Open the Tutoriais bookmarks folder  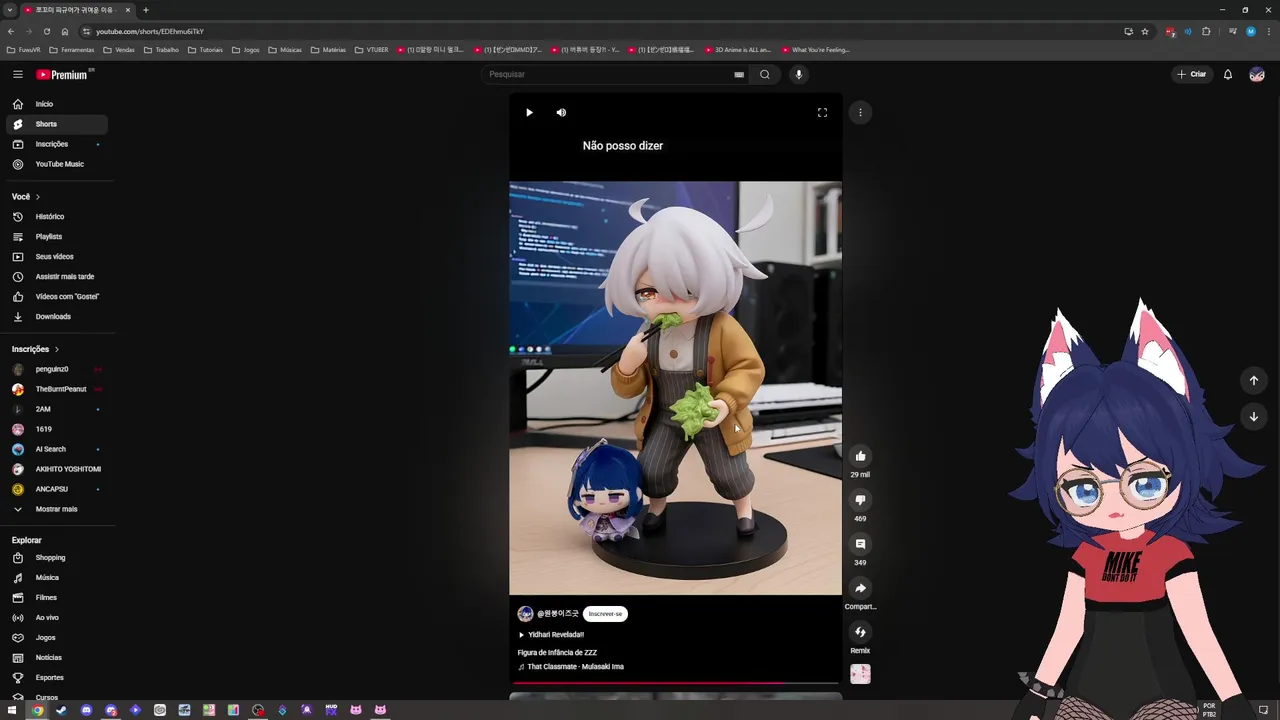(x=205, y=50)
